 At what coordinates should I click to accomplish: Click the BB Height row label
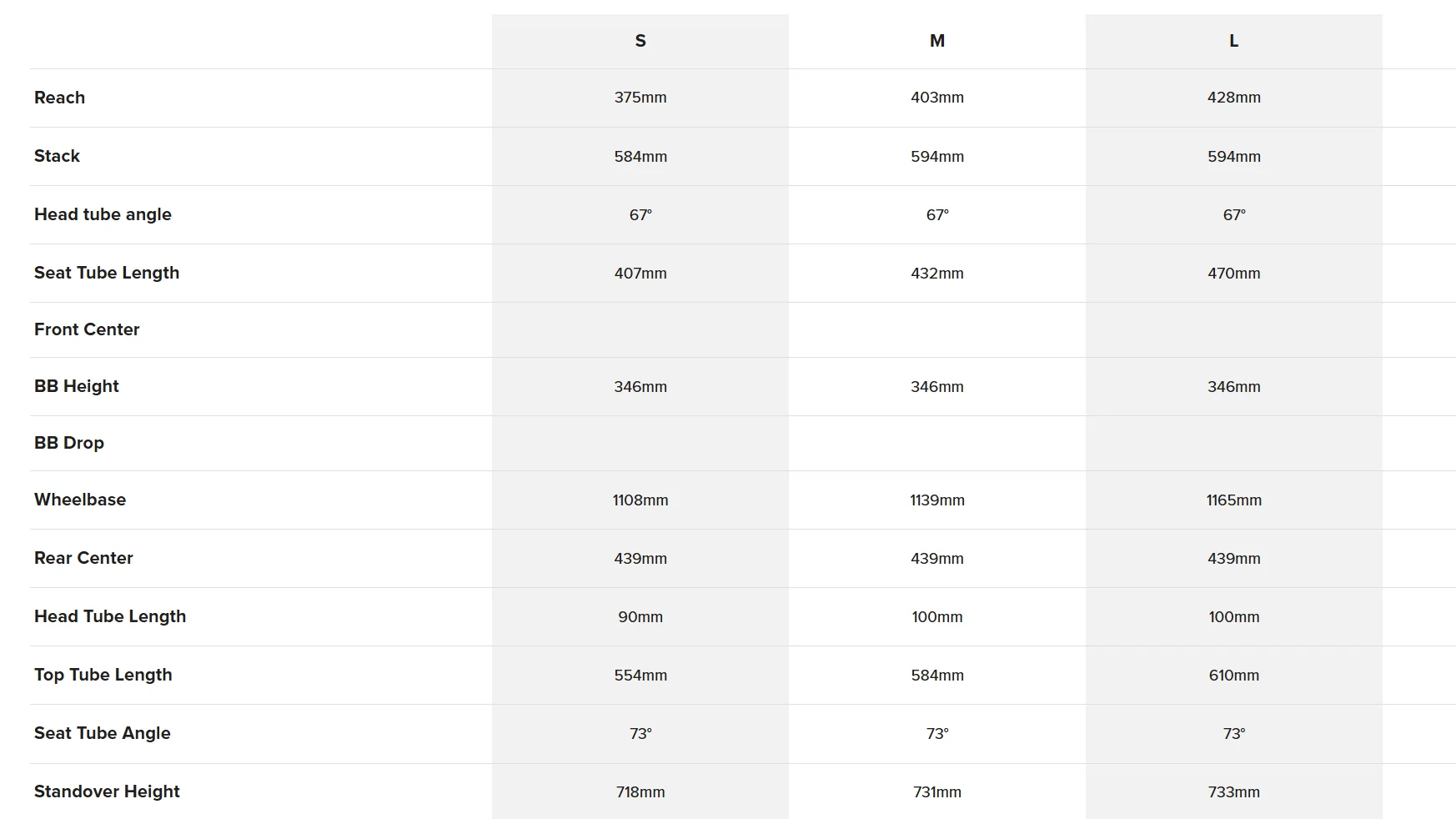pyautogui.click(x=77, y=386)
